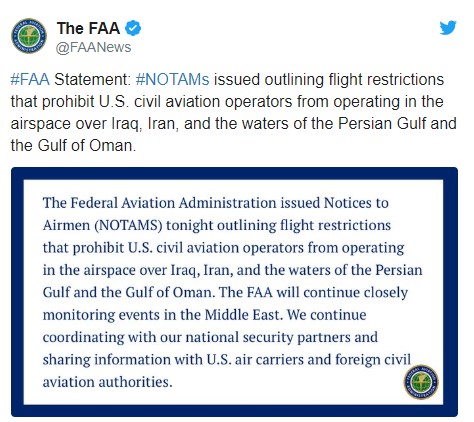Click 'Middle East' in the image statement
The image size is (474, 422).
click(x=242, y=315)
